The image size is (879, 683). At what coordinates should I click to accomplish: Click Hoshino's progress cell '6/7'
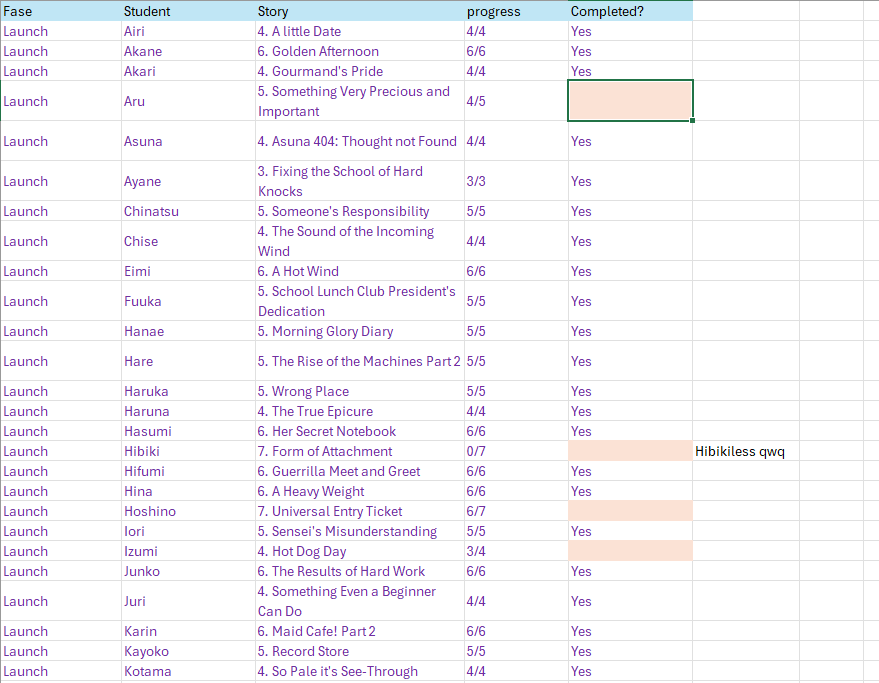pyautogui.click(x=516, y=511)
